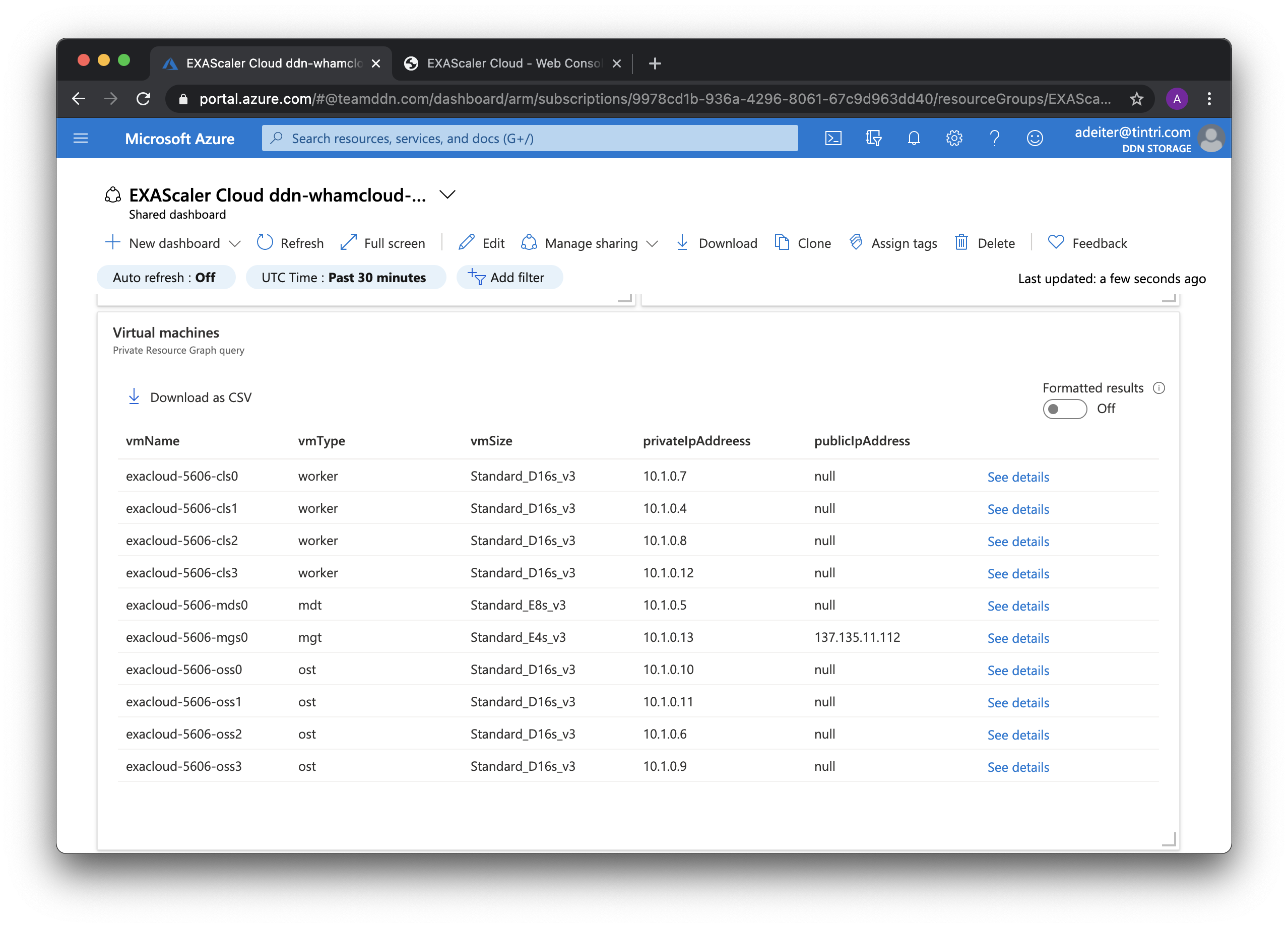Expand the dashboard name dropdown chevron
This screenshot has width=1288, height=928.
(x=447, y=195)
